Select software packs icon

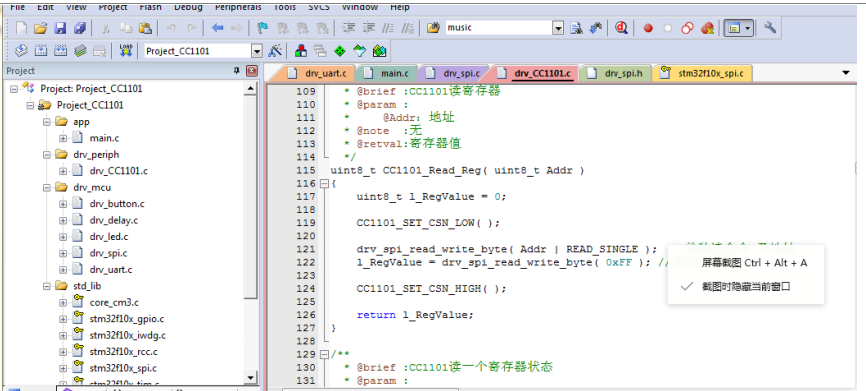coord(360,51)
